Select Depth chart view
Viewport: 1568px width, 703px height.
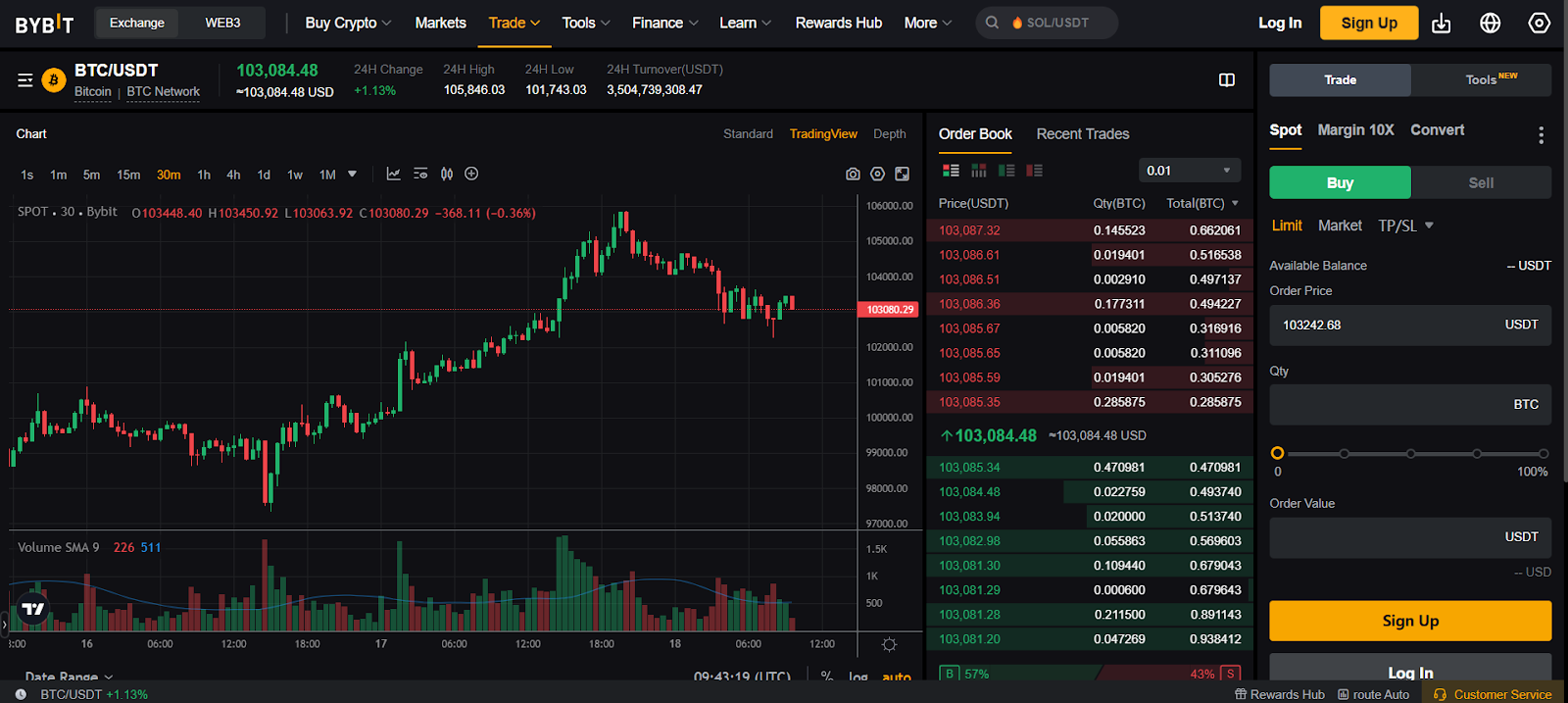[x=890, y=133]
